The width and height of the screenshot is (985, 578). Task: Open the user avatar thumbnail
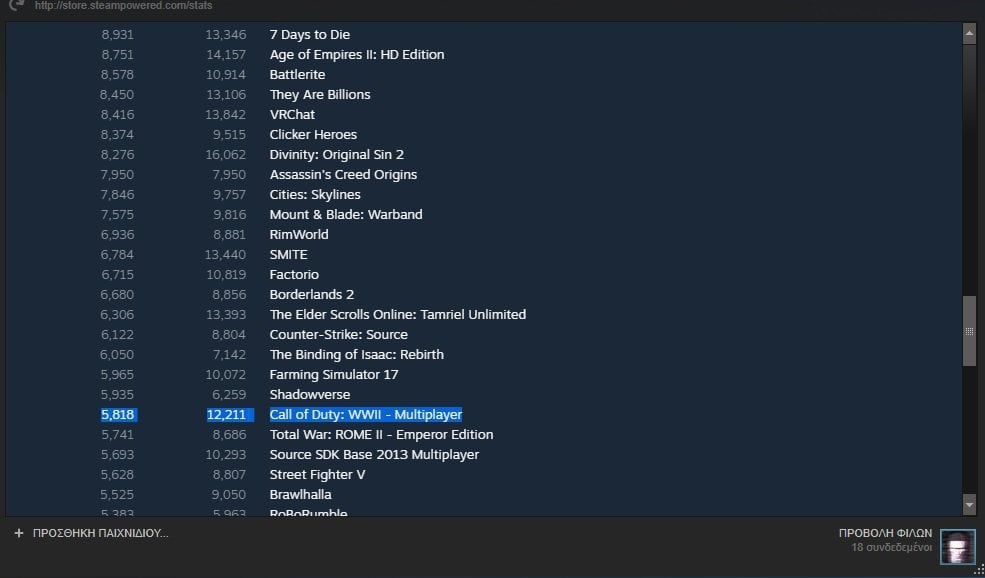(x=958, y=547)
